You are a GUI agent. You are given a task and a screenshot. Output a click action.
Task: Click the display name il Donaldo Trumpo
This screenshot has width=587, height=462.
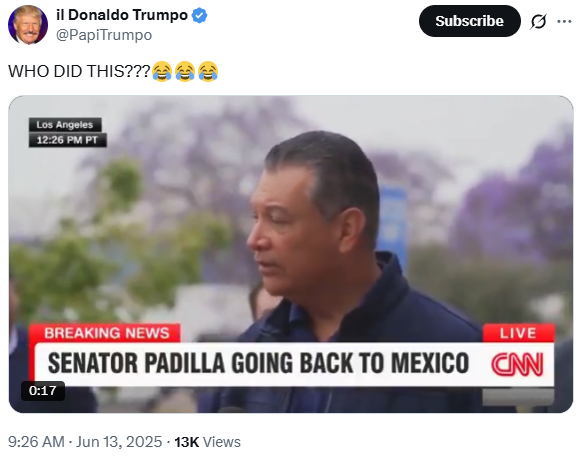point(122,15)
